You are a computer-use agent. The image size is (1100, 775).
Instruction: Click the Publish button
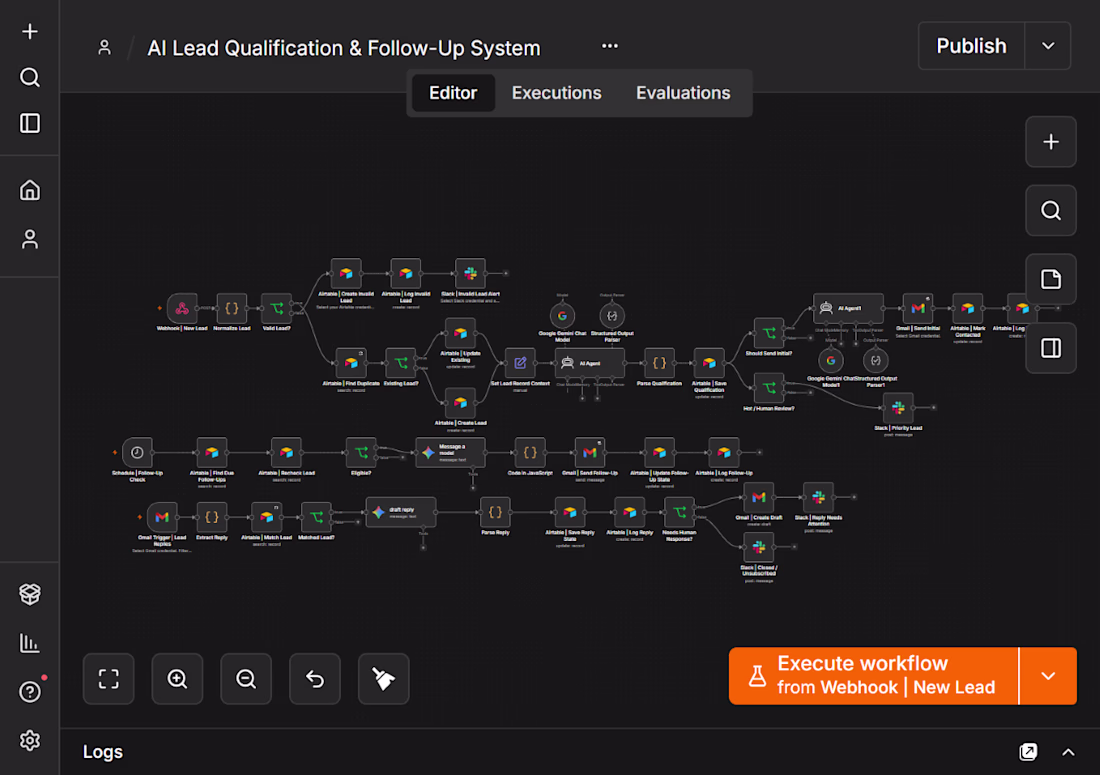[972, 46]
